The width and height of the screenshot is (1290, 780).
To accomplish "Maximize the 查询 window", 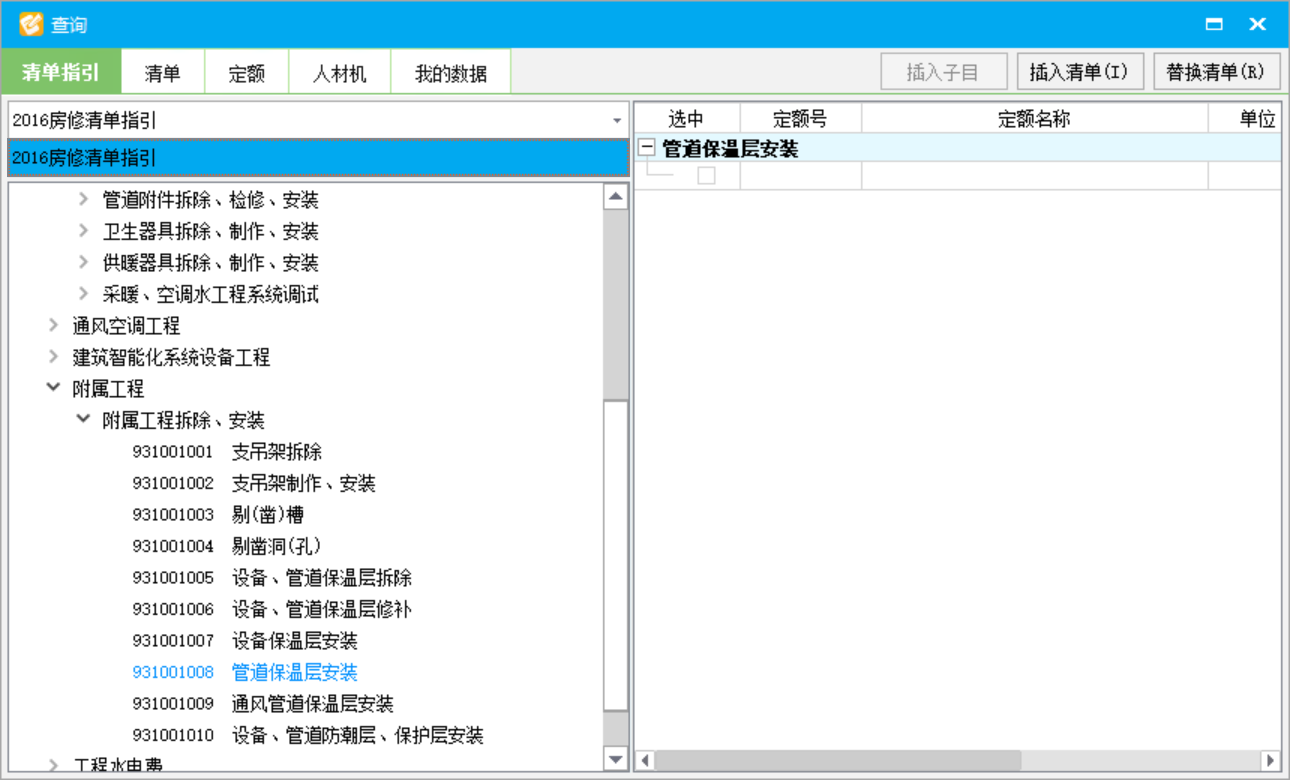I will tap(1214, 24).
